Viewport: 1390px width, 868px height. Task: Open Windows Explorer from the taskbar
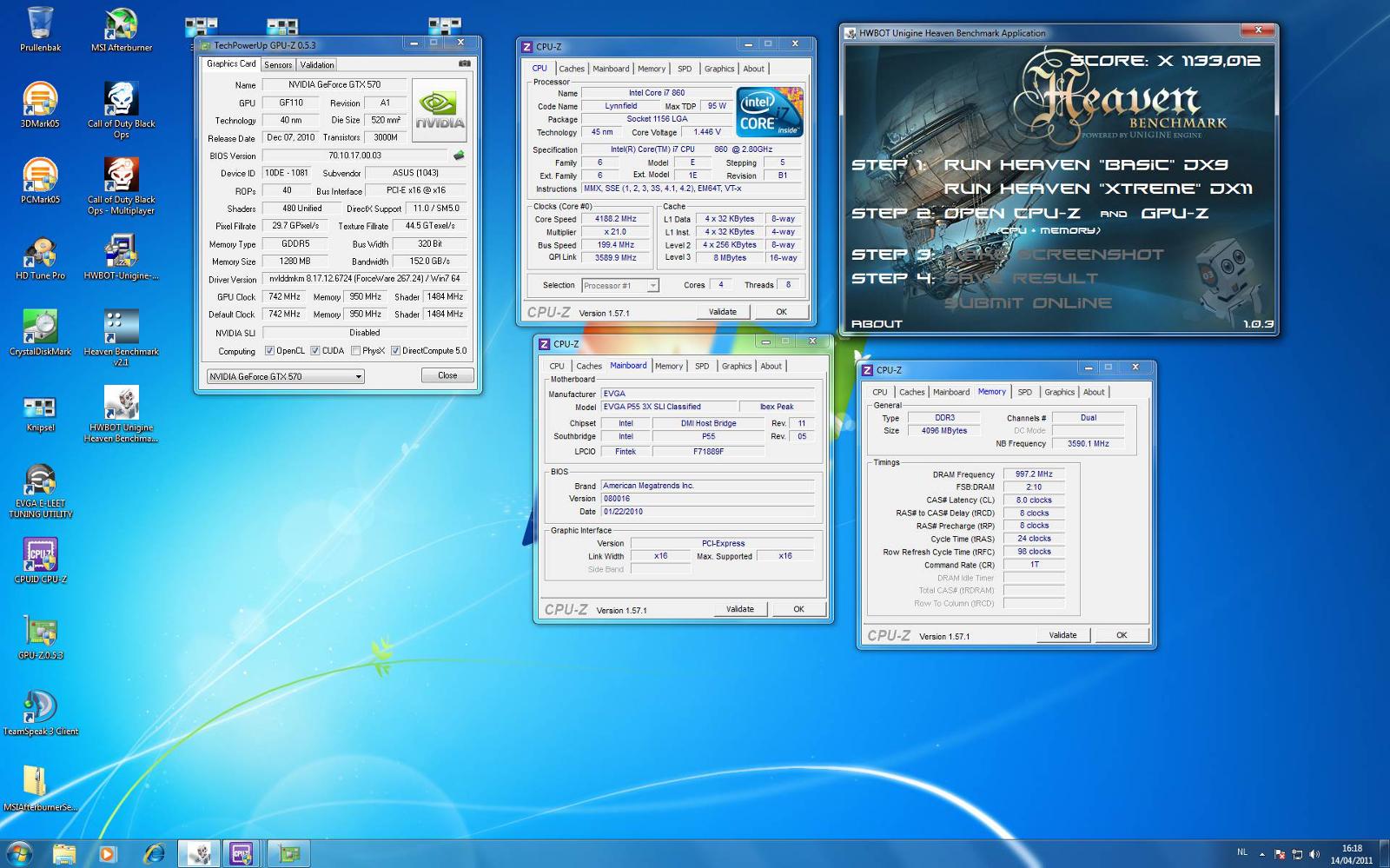pos(64,854)
